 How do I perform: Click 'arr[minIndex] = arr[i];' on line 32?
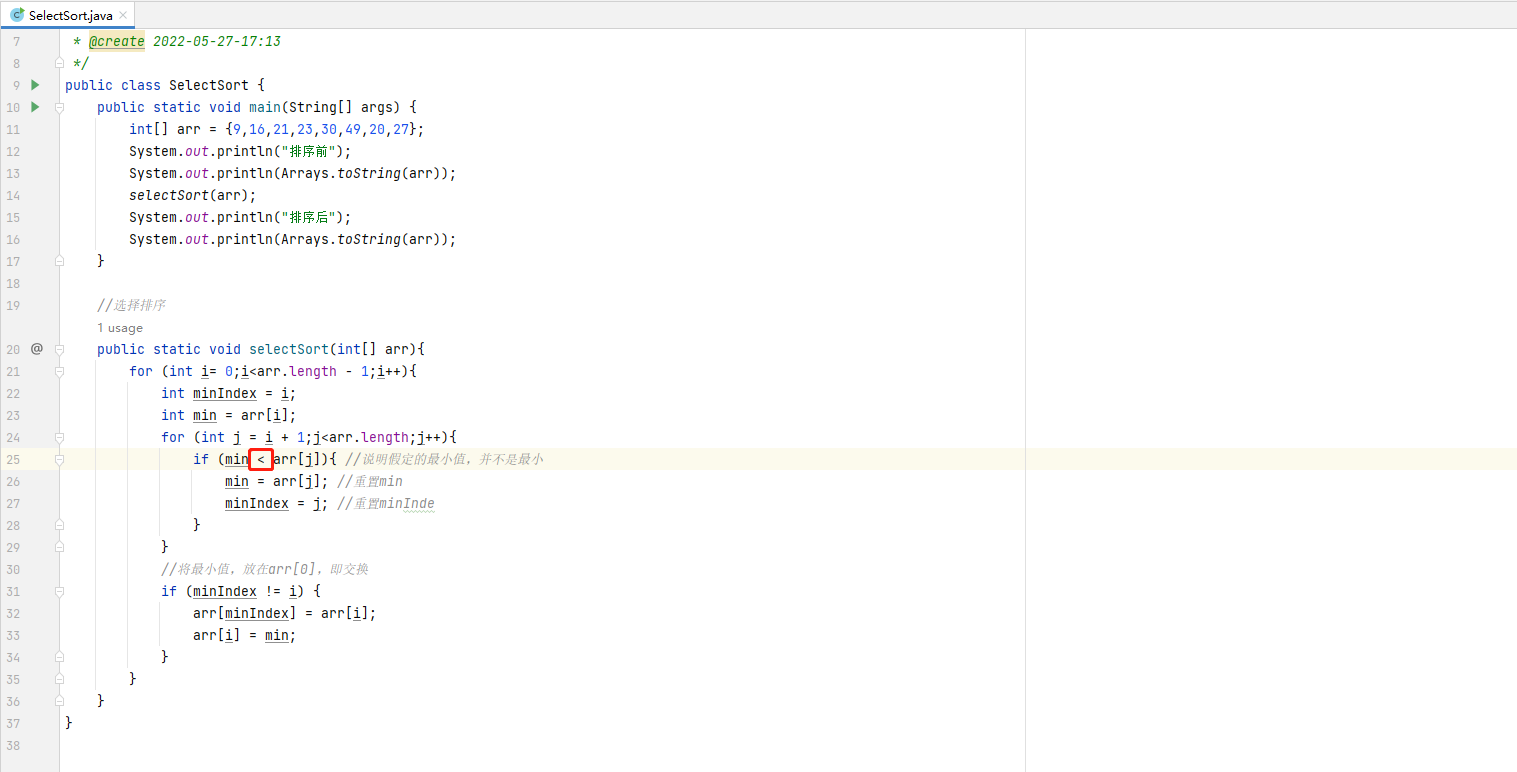pyautogui.click(x=285, y=613)
